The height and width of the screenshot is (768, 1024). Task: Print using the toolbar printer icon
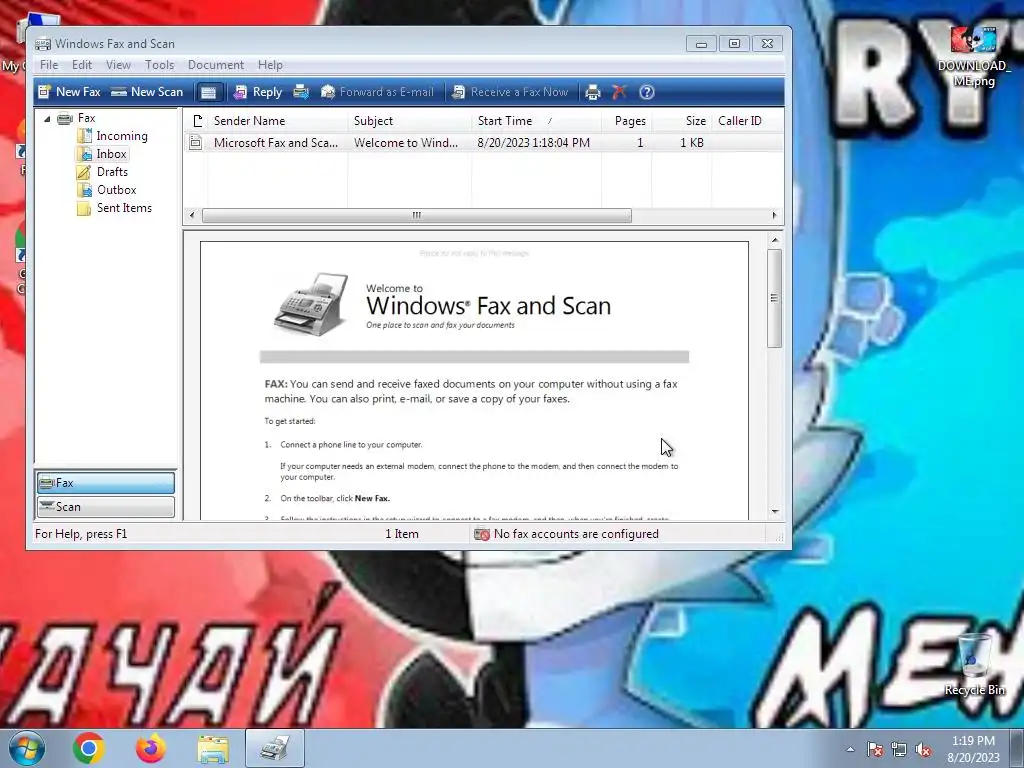pos(592,92)
